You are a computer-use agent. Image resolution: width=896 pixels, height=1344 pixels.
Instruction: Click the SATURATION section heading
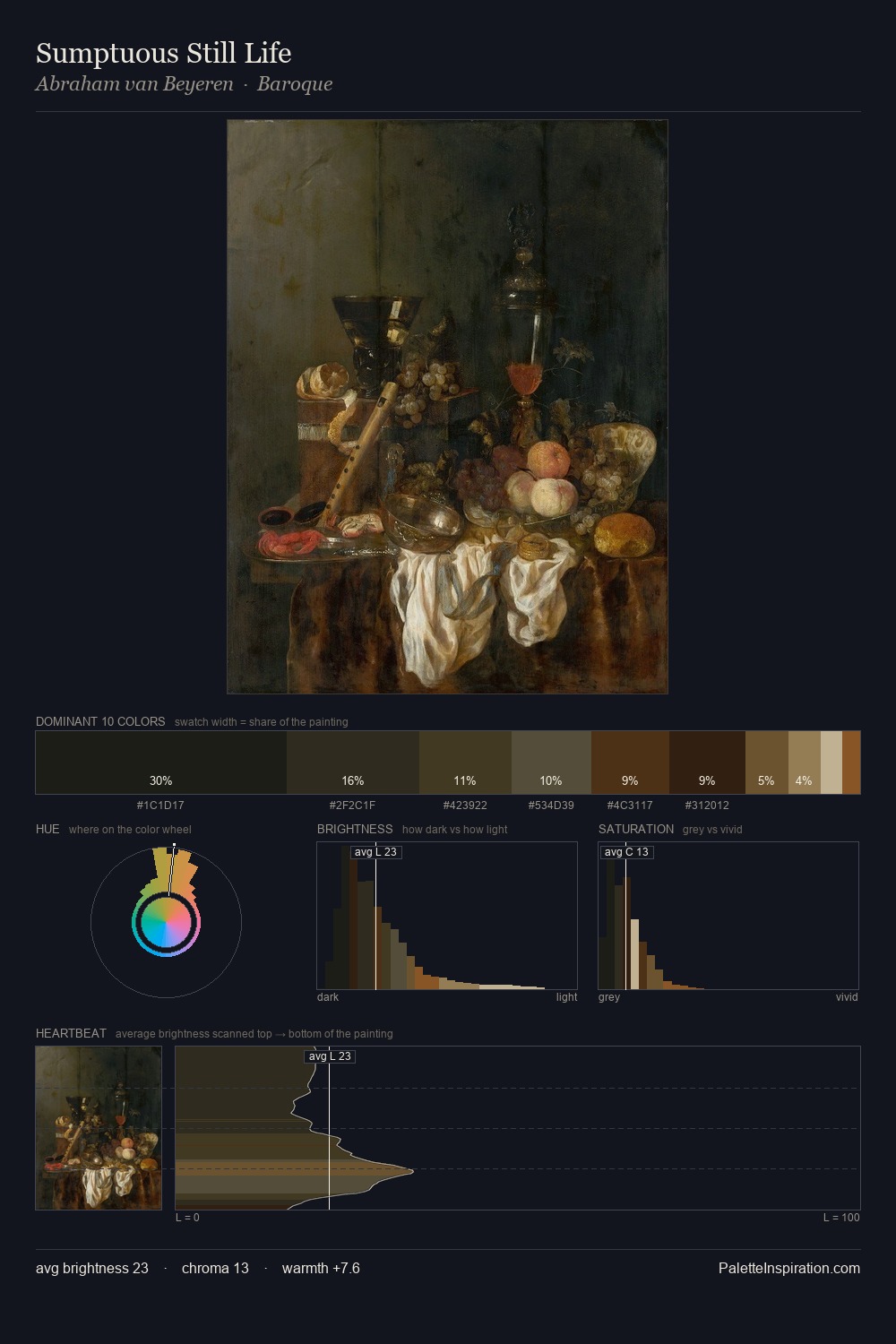click(x=636, y=829)
